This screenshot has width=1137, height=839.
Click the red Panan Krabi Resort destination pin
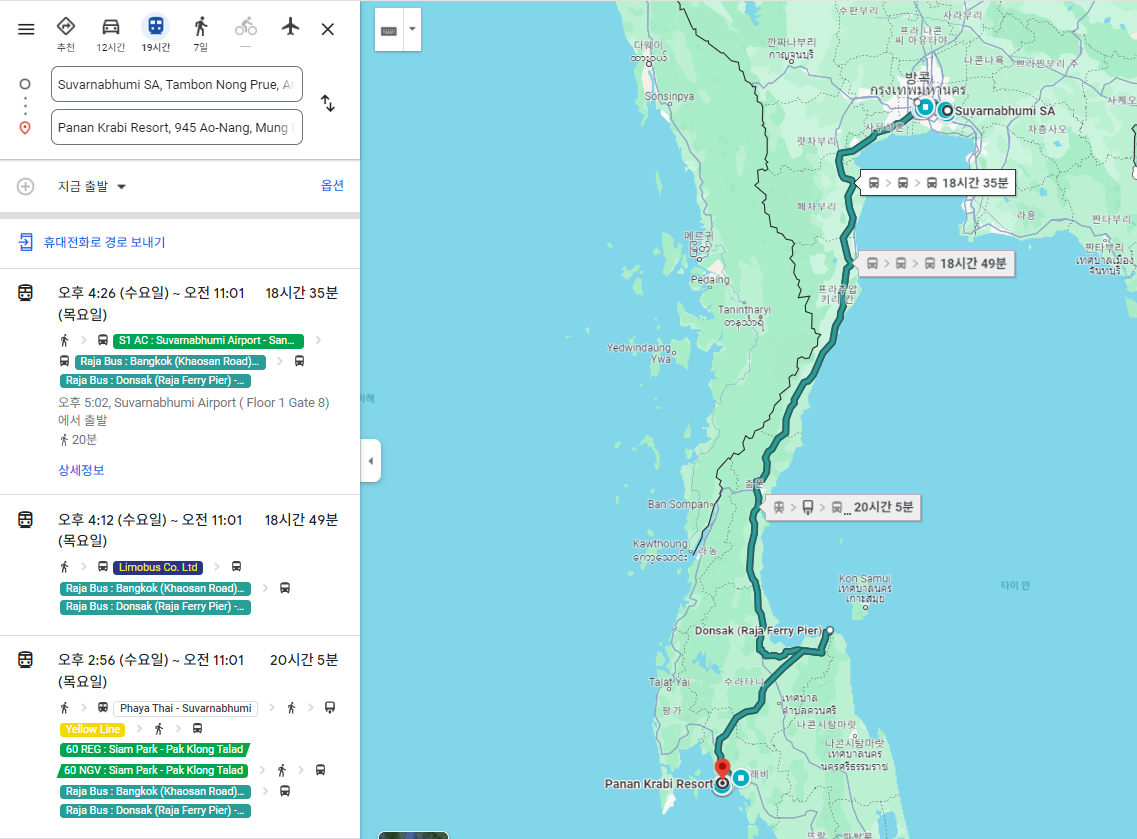point(722,769)
